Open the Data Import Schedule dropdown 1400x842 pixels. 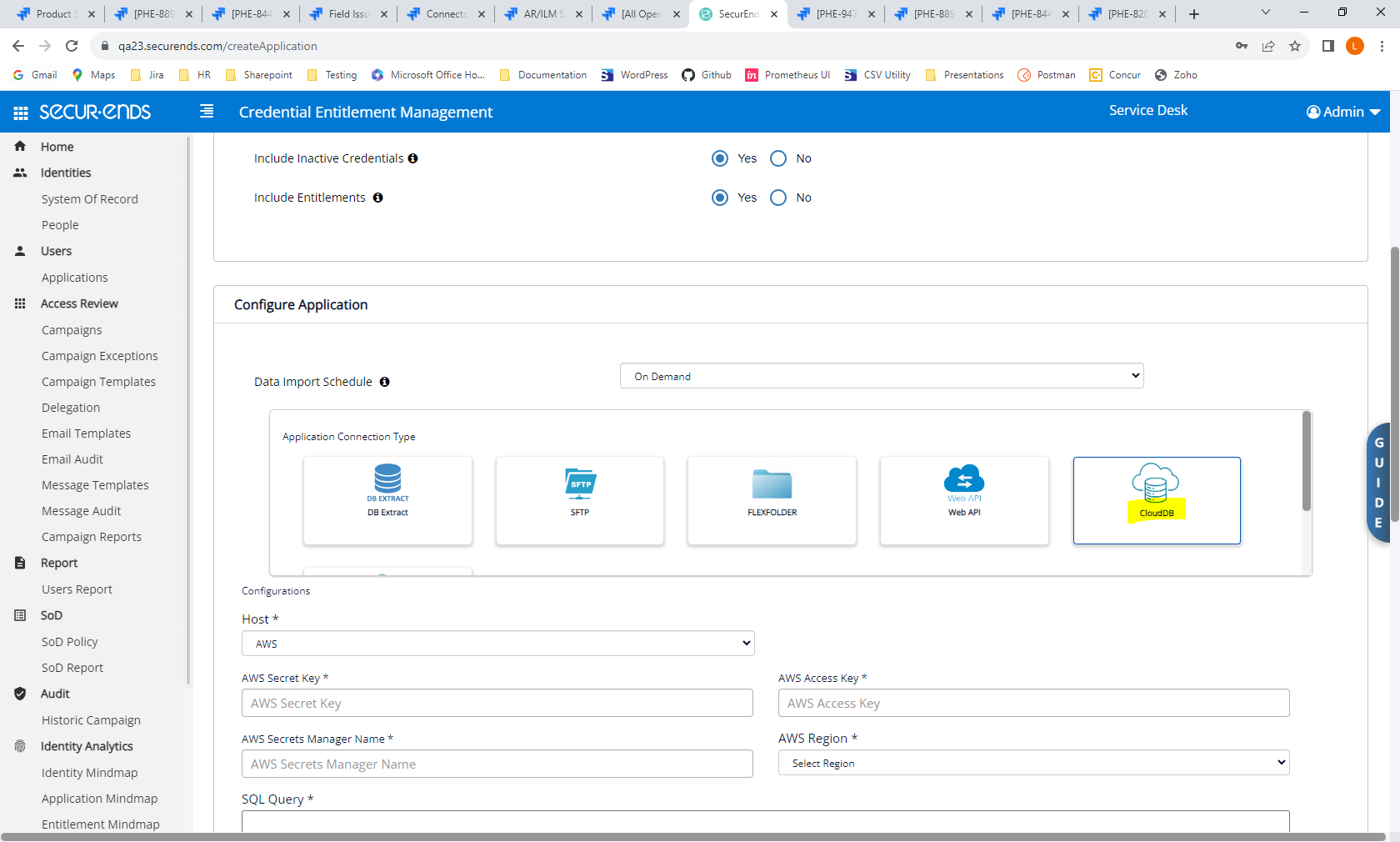tap(881, 376)
